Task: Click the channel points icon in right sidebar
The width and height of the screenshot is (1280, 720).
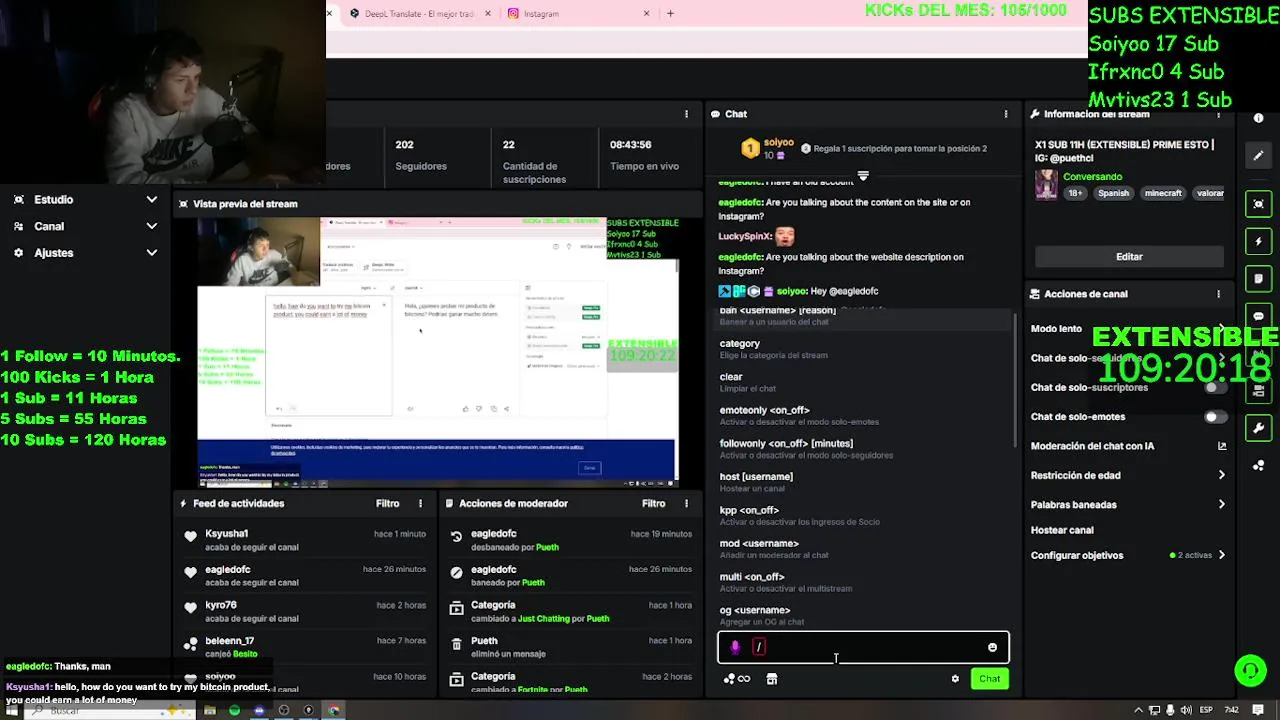Action: pyautogui.click(x=1258, y=465)
